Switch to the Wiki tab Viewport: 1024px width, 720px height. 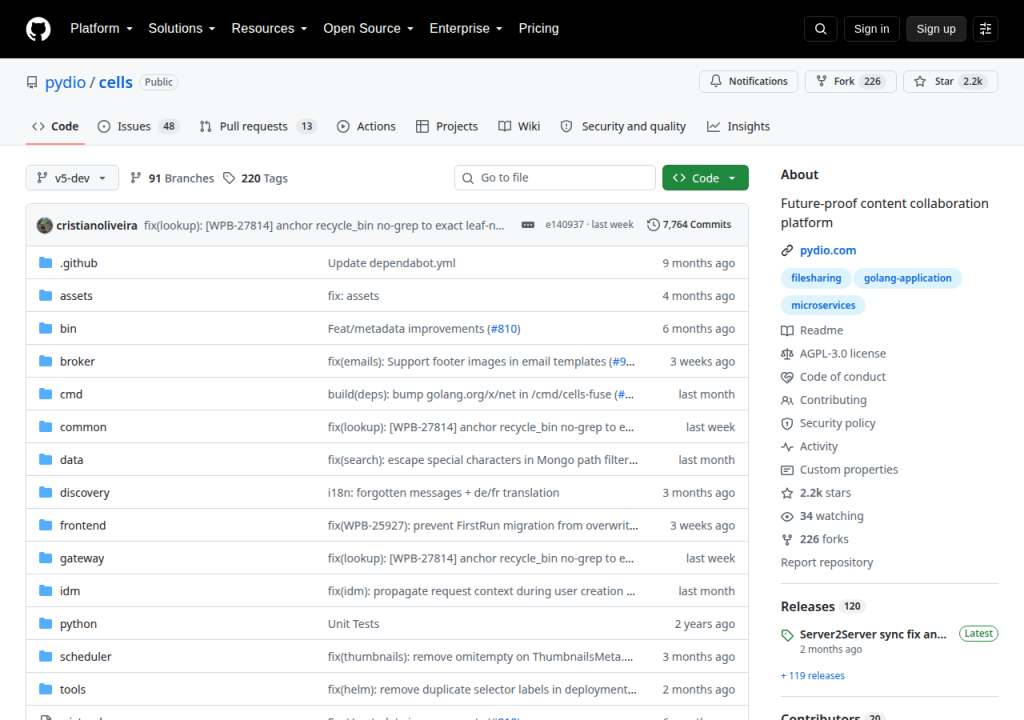[x=519, y=126]
